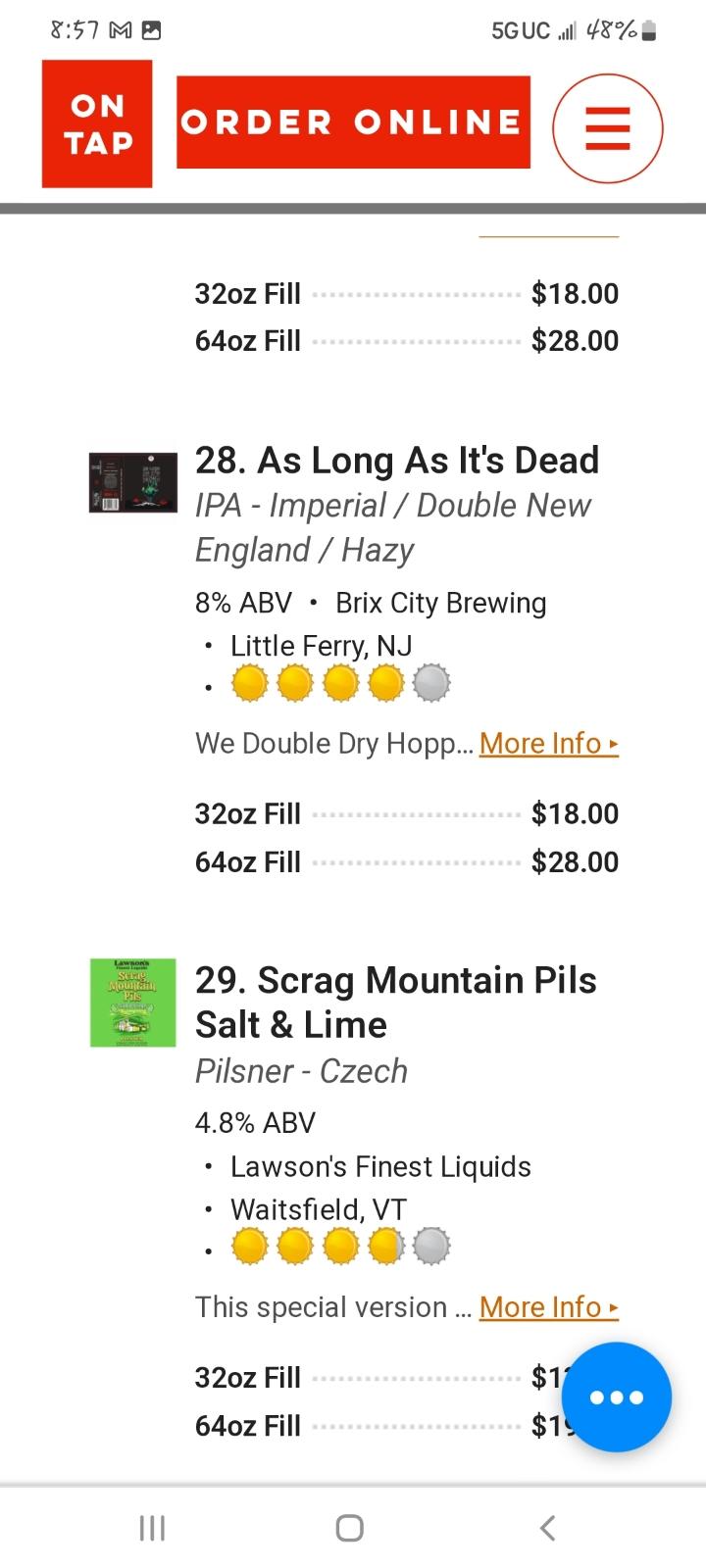706x1568 pixels.
Task: Select the 64oz Fill $28.00 row for beer 28
Action: 407,862
